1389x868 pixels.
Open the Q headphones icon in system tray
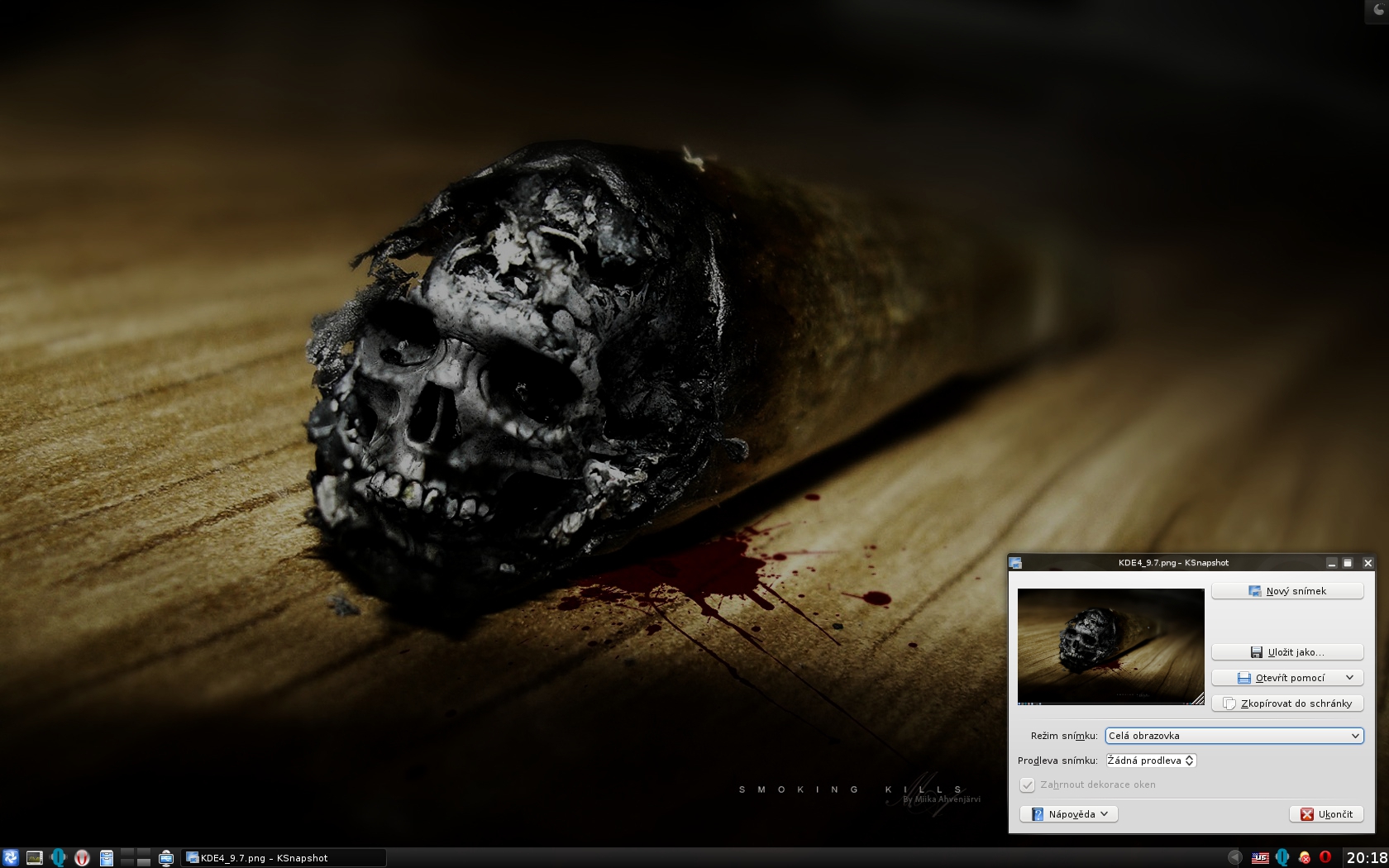(1282, 858)
